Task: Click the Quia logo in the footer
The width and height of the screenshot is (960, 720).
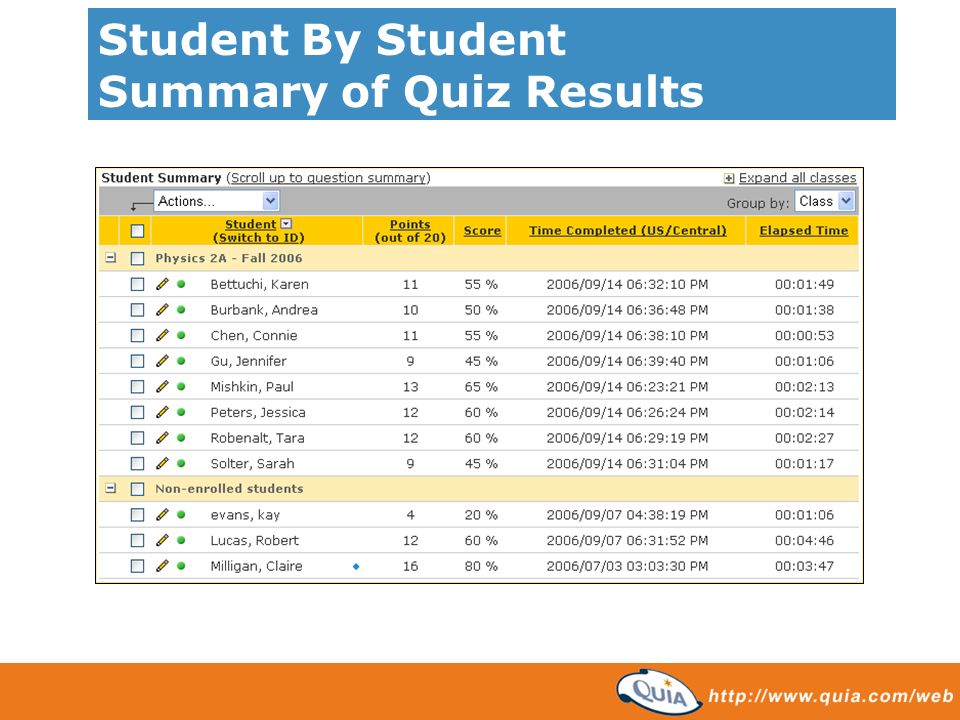Action: point(659,692)
